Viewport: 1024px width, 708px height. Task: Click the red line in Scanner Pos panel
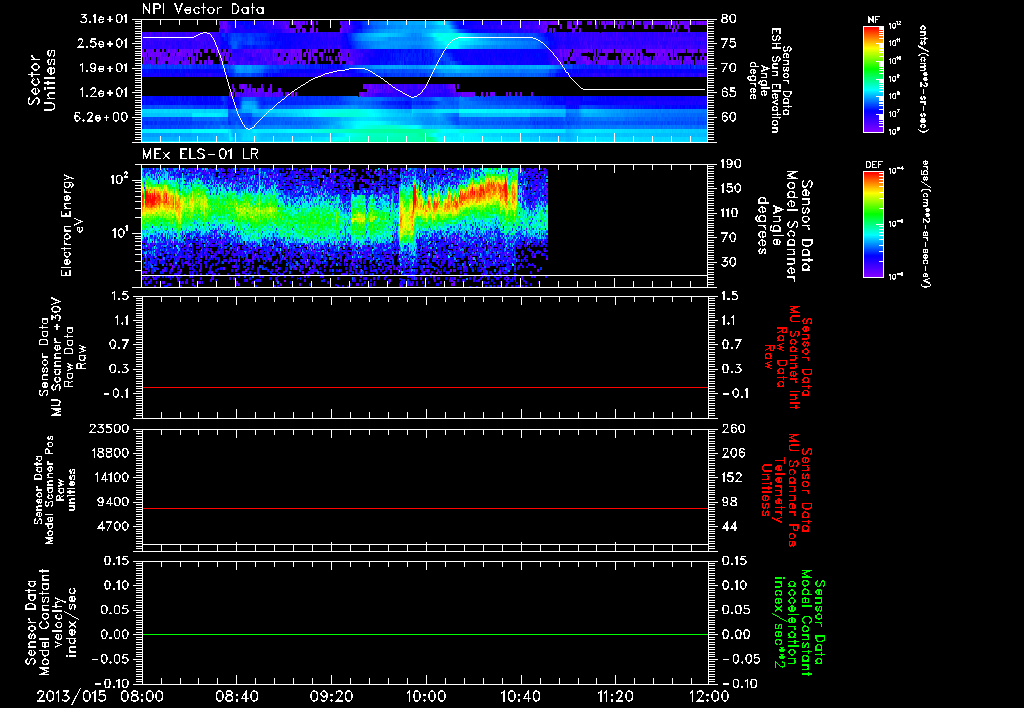tap(424, 508)
